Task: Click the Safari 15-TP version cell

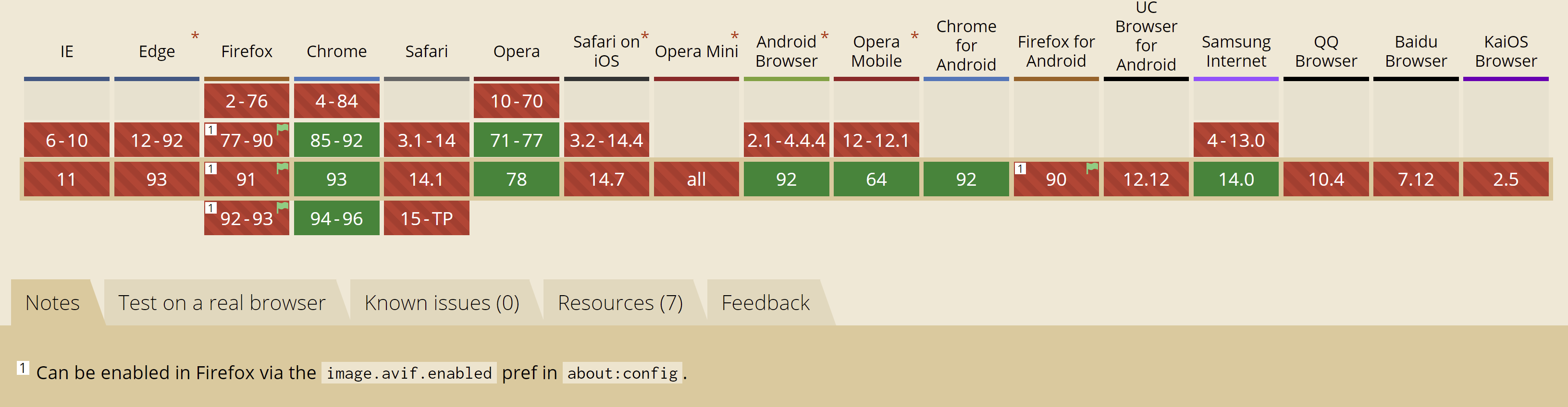Action: coord(426,218)
